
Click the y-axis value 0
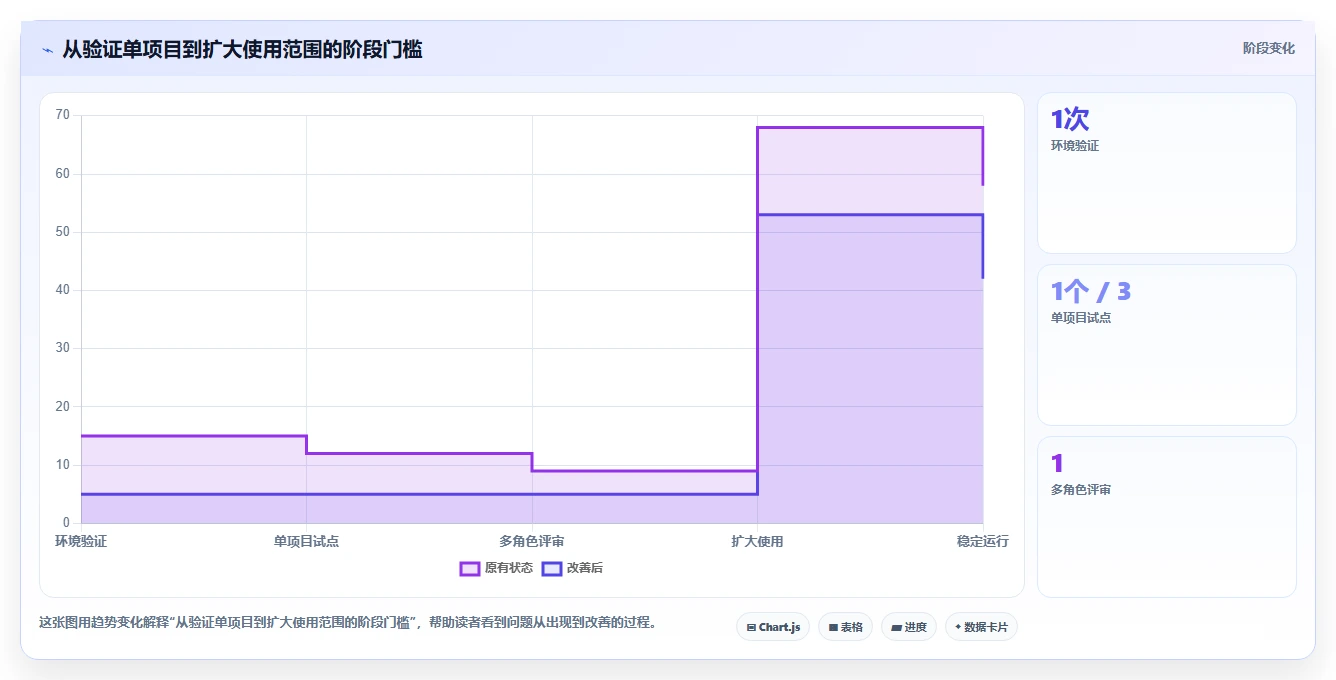click(67, 522)
